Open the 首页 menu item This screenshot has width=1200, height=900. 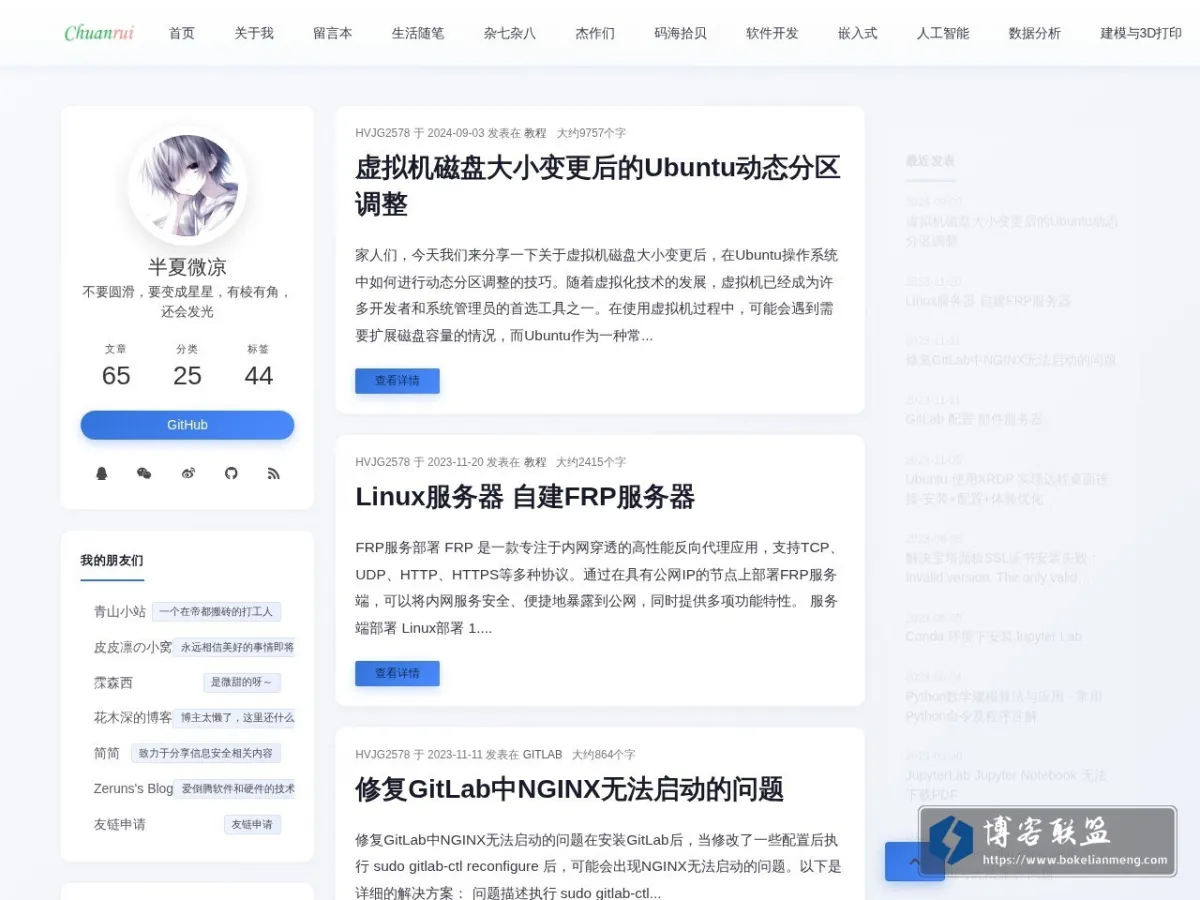[x=182, y=33]
